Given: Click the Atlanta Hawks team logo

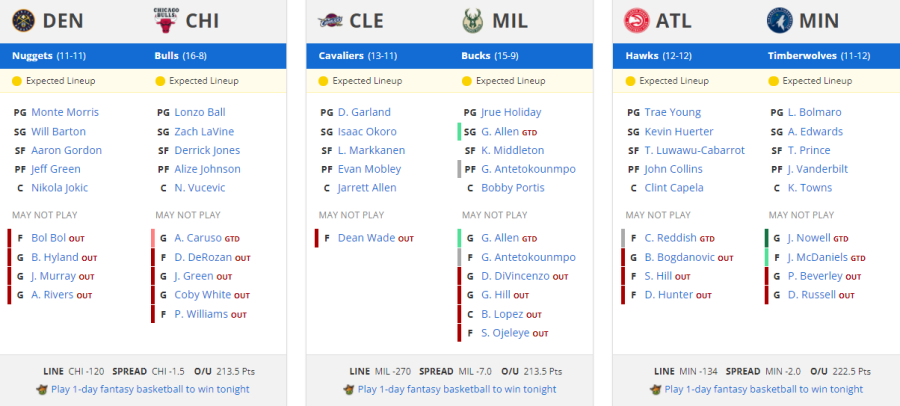Looking at the screenshot, I should (x=637, y=21).
